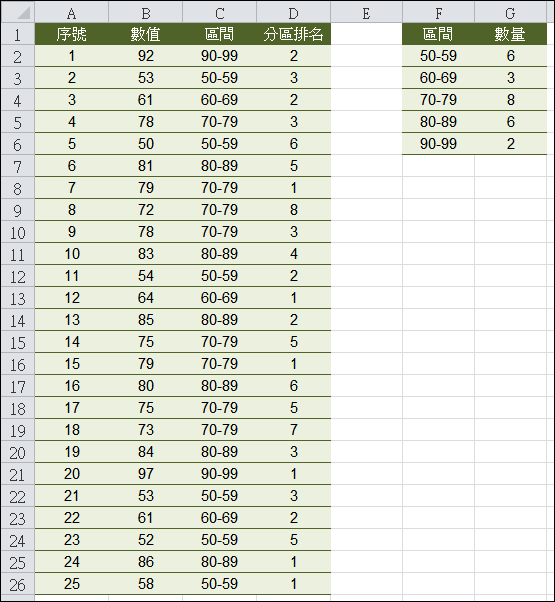Select cell with value 86 in column B
This screenshot has height=602, width=555.
[145, 562]
